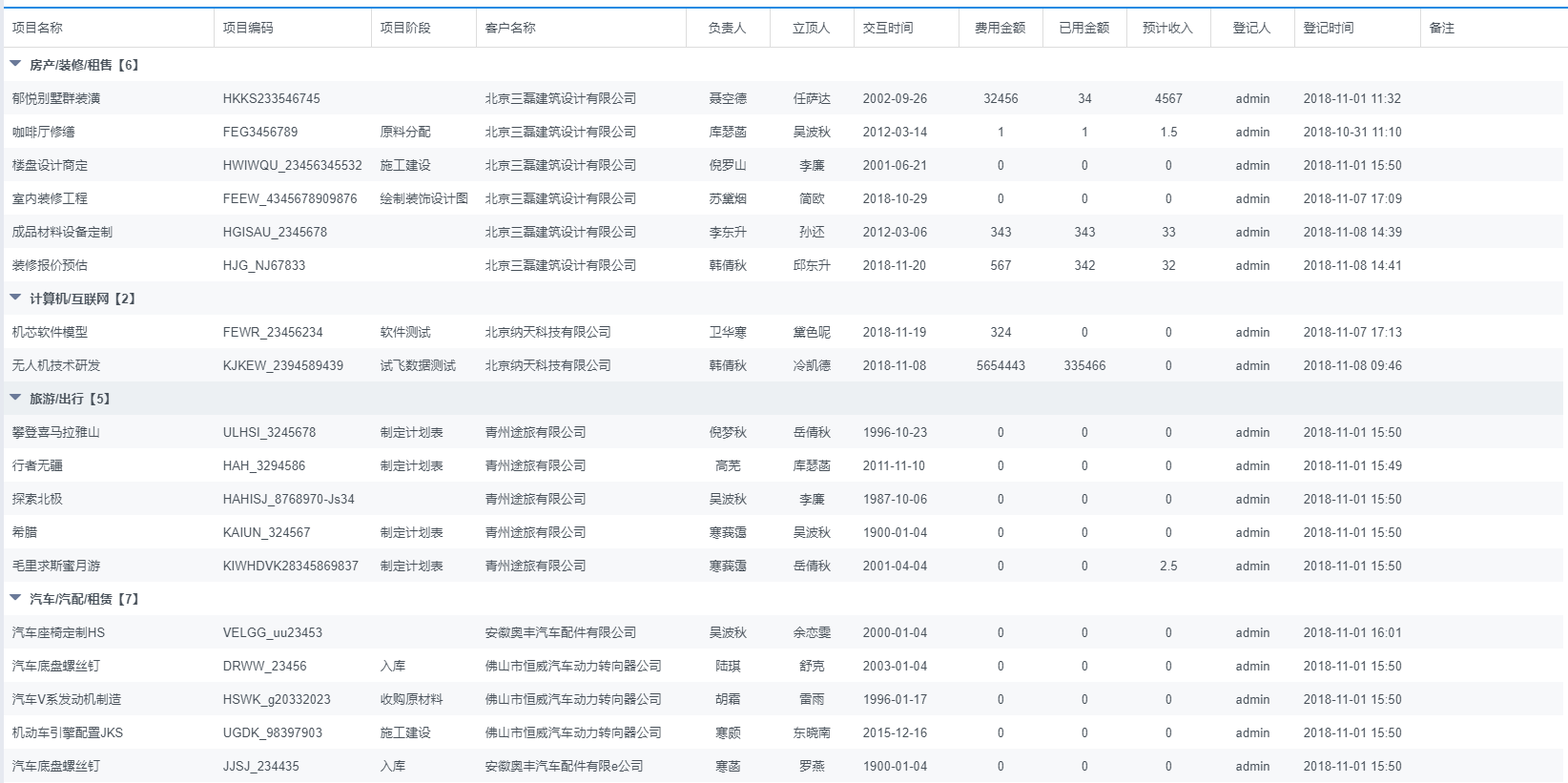Click project code HWIWQU_23456345532

pos(293,165)
